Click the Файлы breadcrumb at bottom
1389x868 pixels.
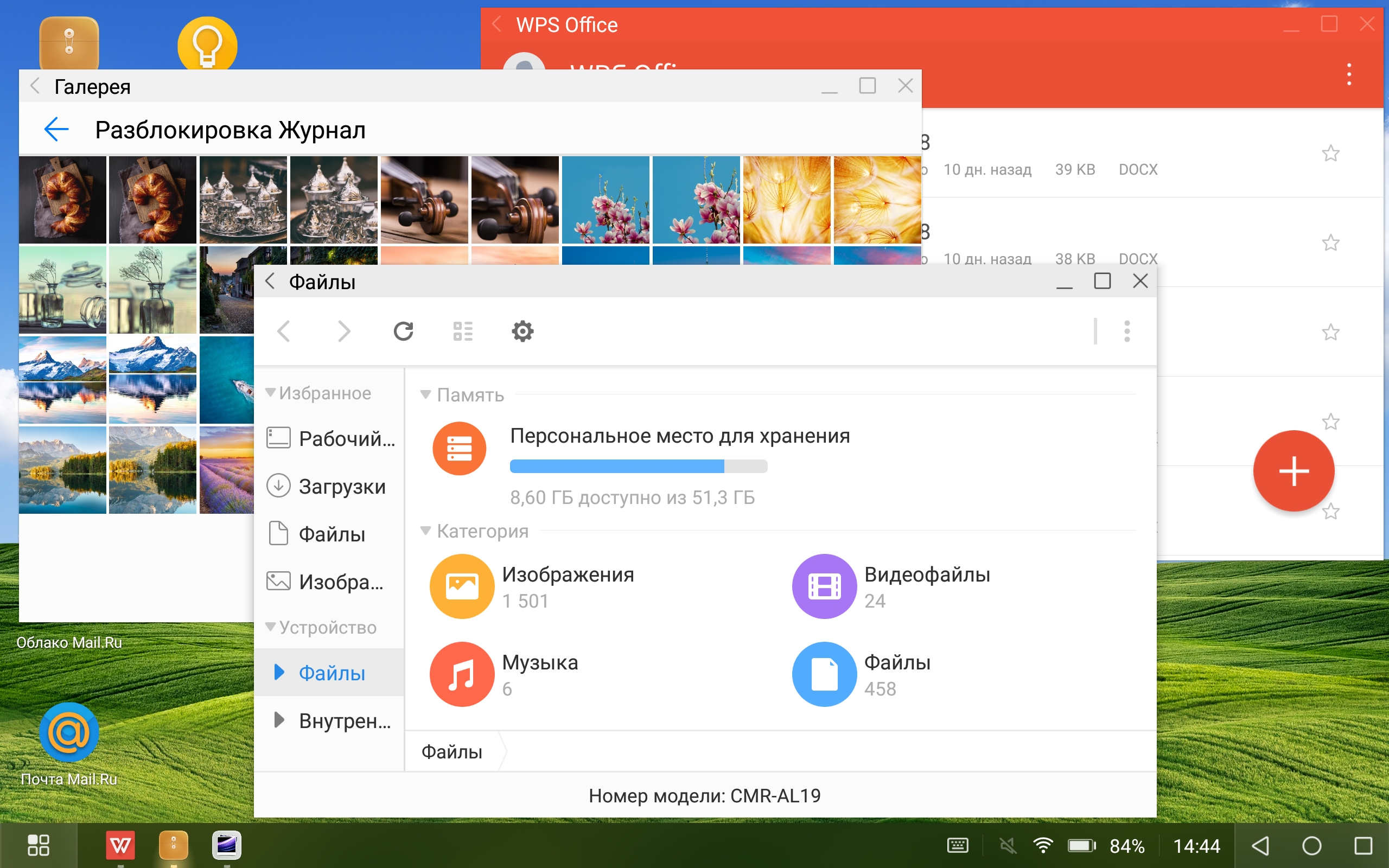452,751
